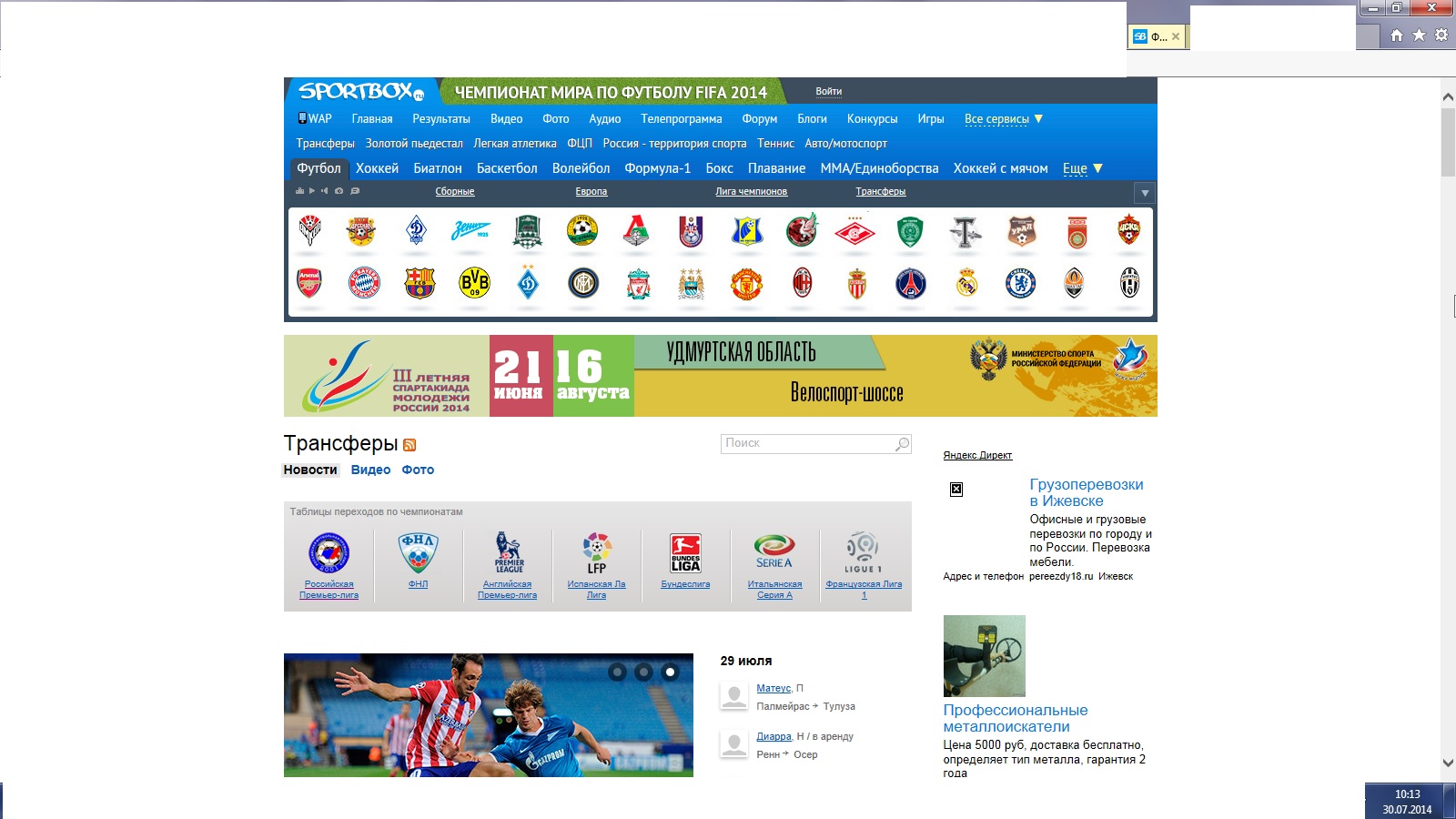Select the Manchester United crest
The image size is (1456, 819).
point(746,283)
